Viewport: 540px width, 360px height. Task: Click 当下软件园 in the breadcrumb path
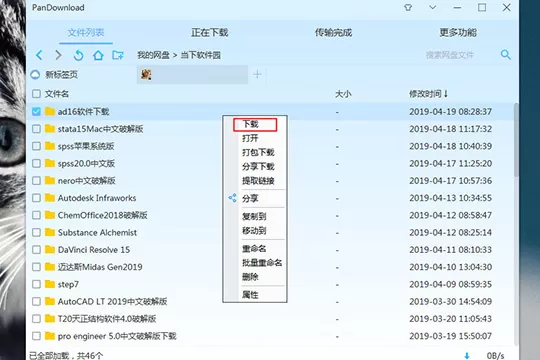(201, 55)
